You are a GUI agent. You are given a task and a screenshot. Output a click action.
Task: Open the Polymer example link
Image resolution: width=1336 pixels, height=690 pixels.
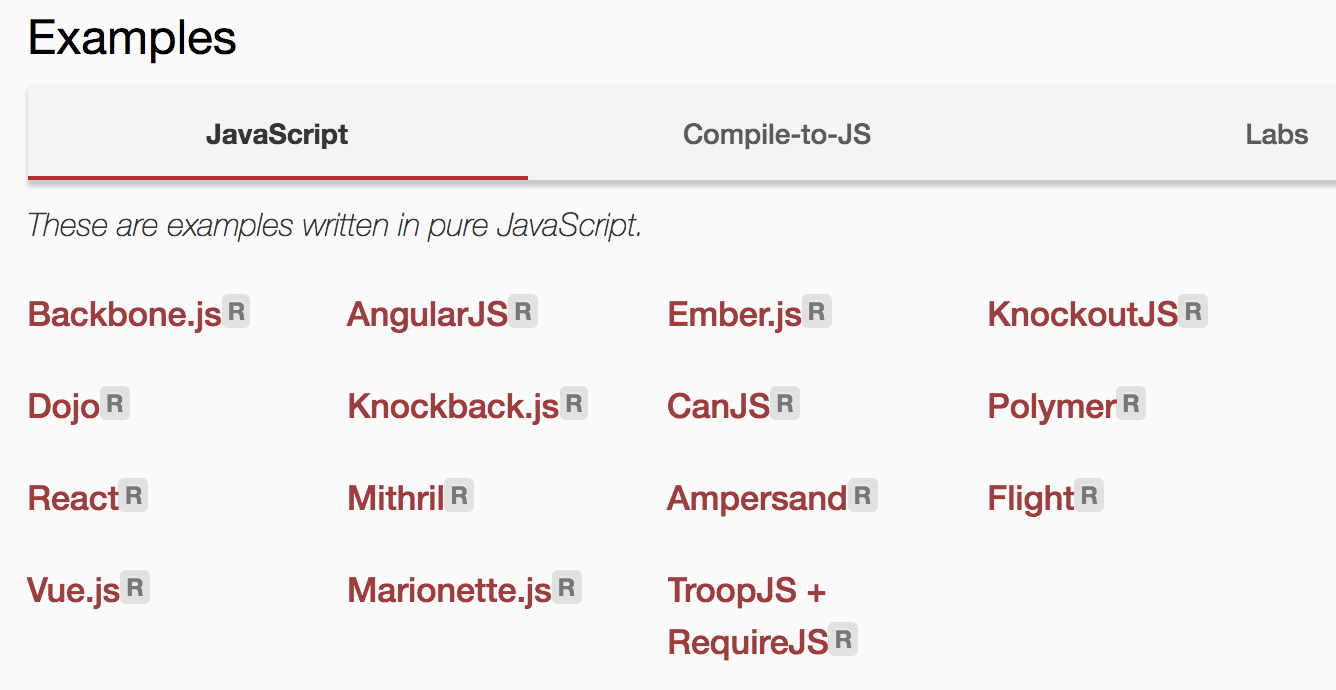pyautogui.click(x=1052, y=406)
